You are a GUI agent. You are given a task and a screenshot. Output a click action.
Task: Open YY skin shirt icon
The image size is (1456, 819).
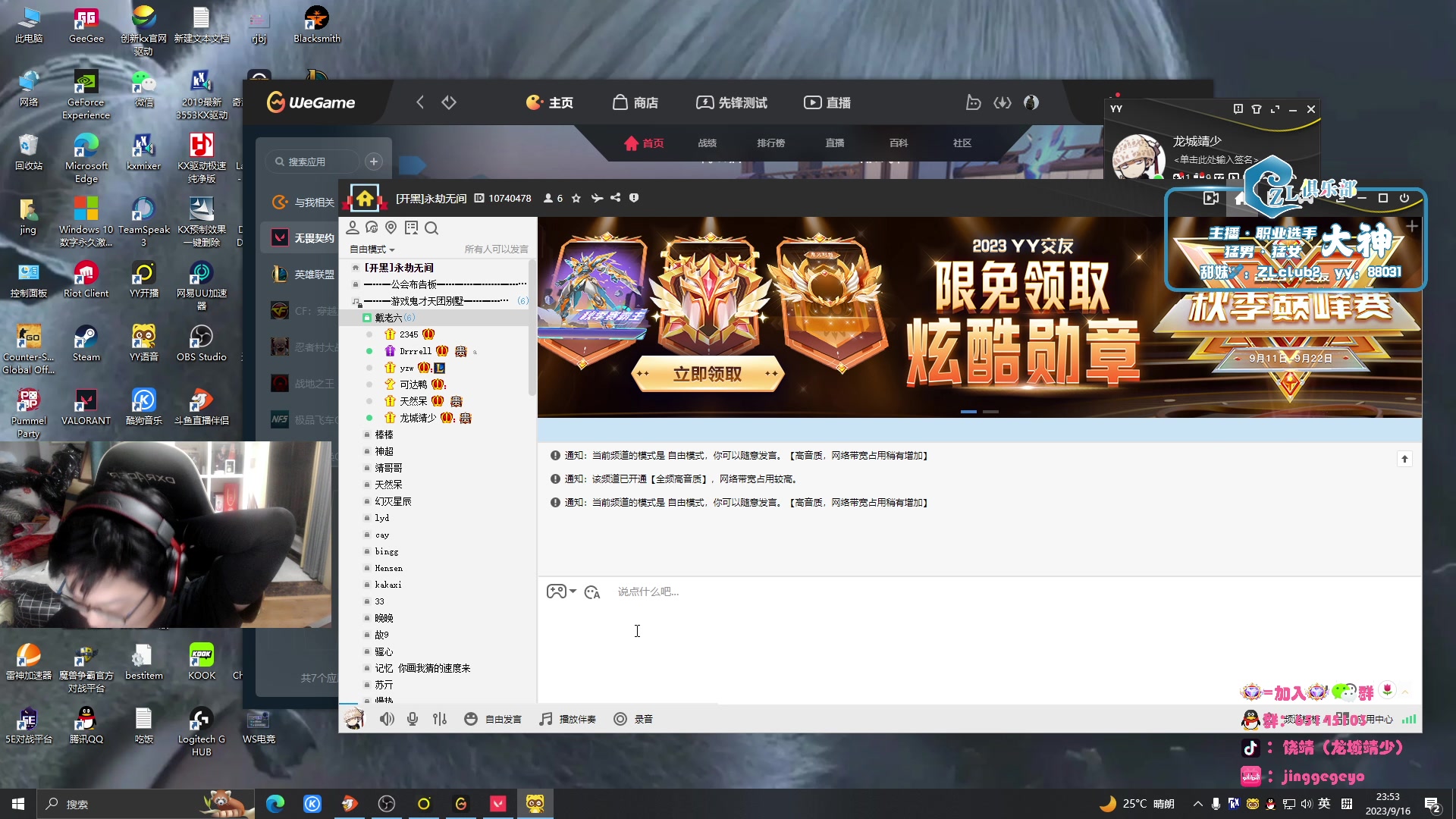pyautogui.click(x=1257, y=109)
